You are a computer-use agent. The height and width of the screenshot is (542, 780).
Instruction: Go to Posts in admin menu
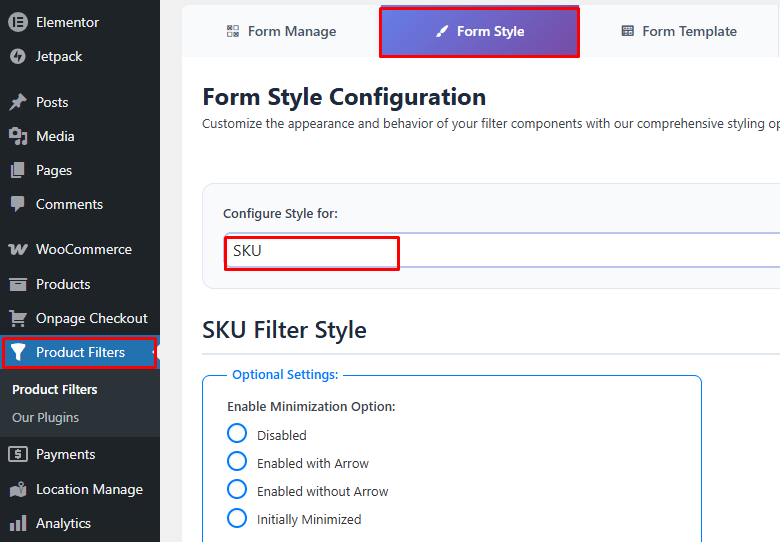(x=80, y=102)
